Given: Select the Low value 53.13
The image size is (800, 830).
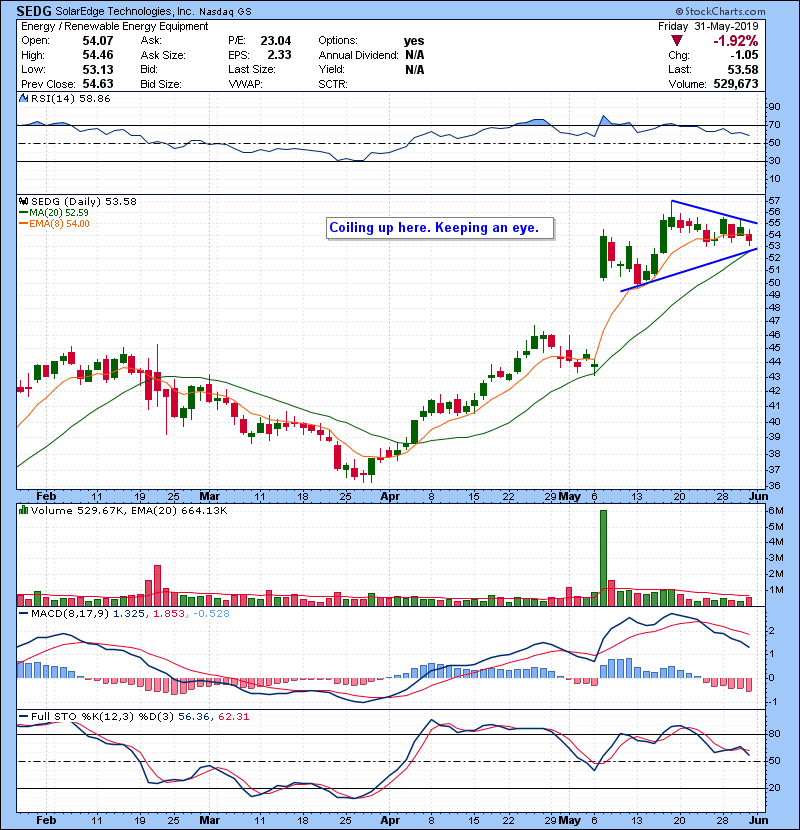Looking at the screenshot, I should [98, 69].
